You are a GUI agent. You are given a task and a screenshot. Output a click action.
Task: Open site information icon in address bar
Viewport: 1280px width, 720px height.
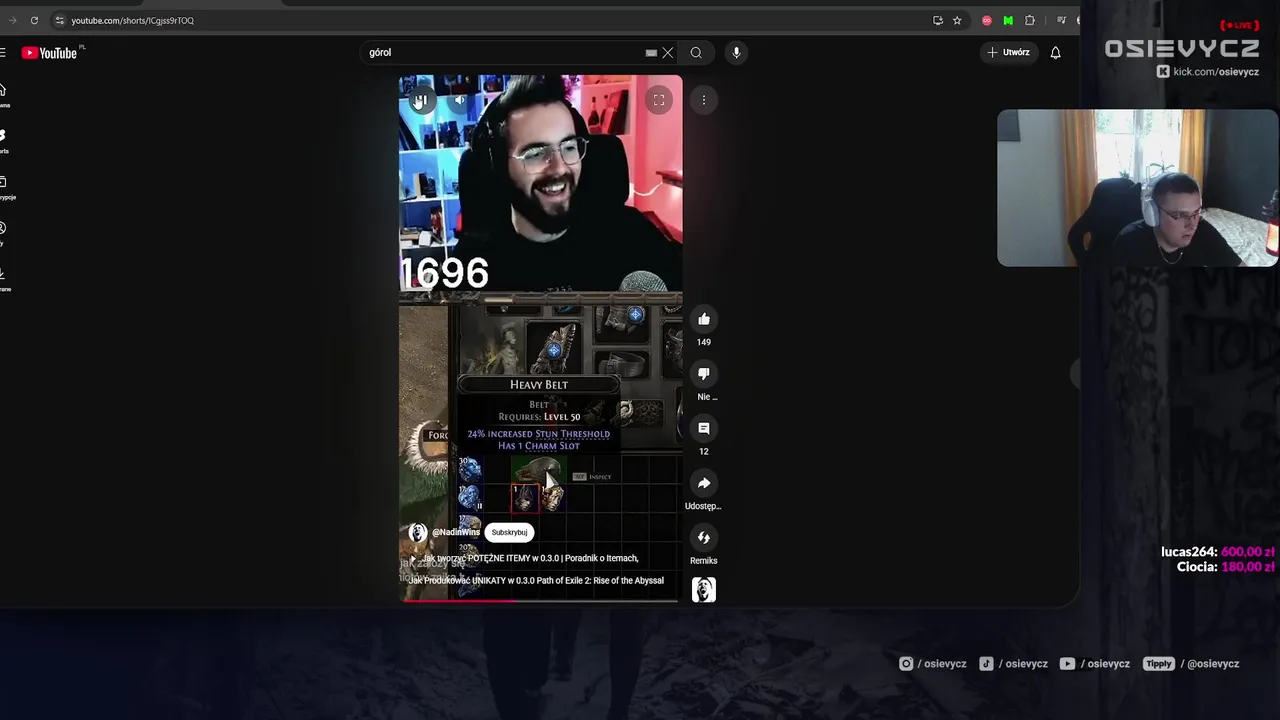tap(60, 20)
